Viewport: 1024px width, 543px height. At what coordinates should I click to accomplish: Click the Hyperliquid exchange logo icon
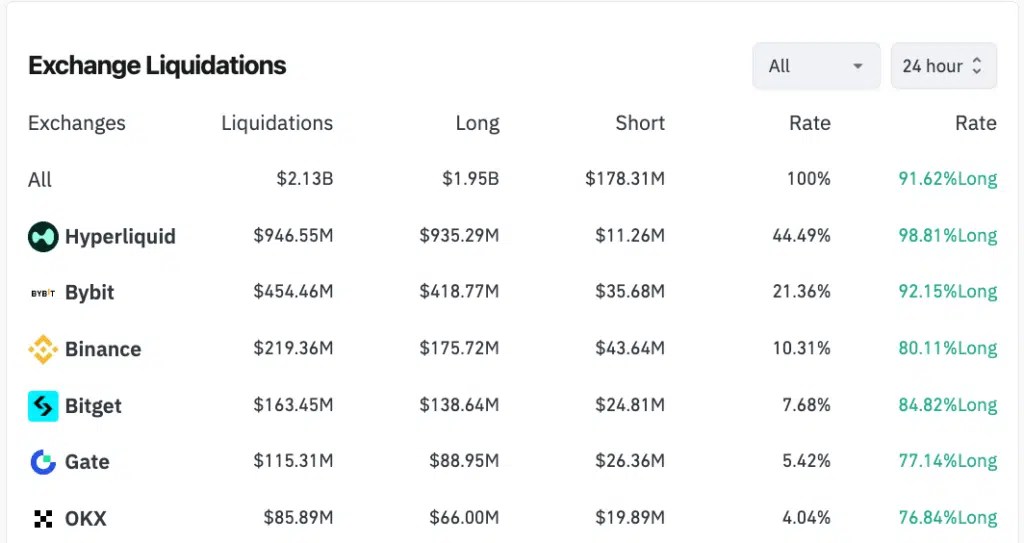click(x=43, y=236)
